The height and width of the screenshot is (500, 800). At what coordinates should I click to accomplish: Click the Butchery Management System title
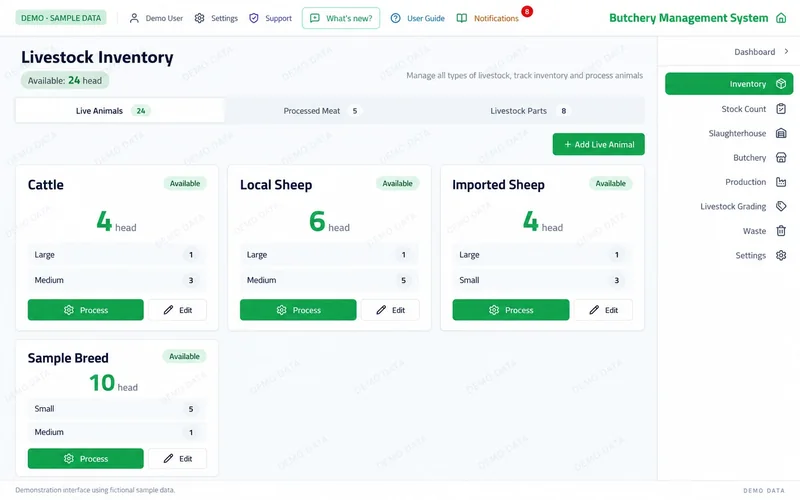coord(688,18)
